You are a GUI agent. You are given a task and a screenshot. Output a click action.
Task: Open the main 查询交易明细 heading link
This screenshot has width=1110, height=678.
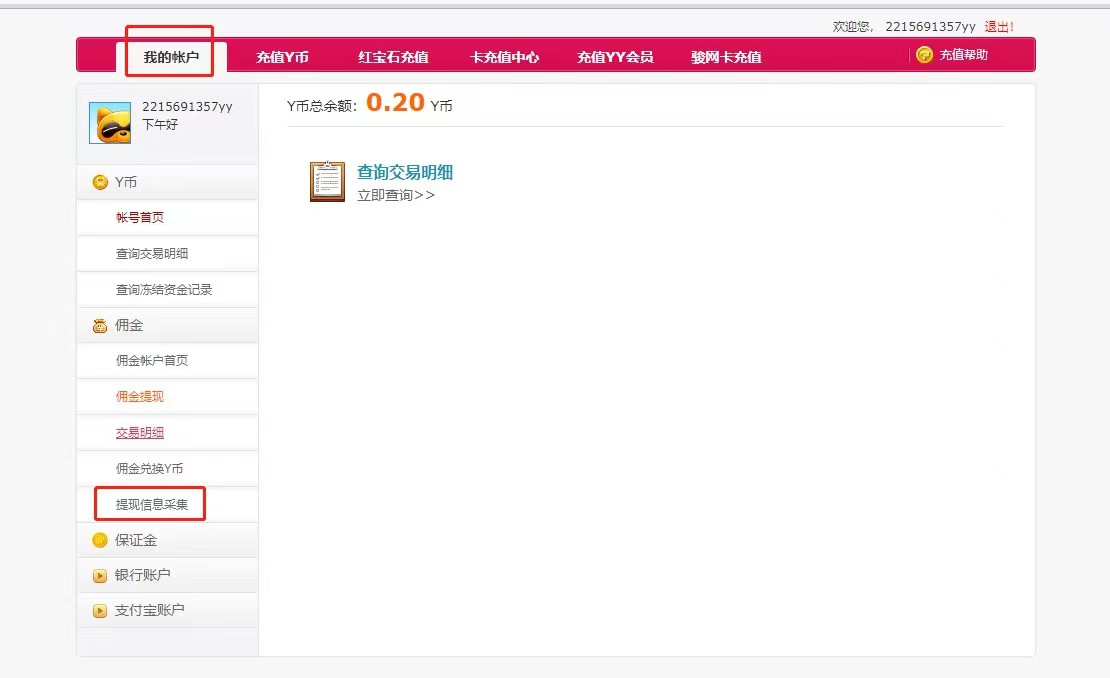404,172
